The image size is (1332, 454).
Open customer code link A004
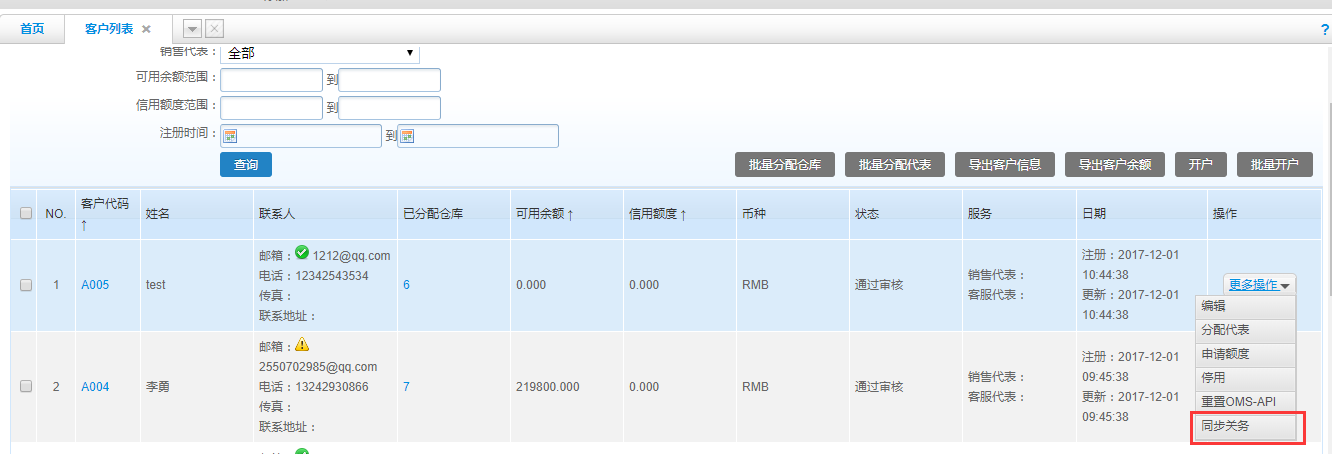click(95, 386)
